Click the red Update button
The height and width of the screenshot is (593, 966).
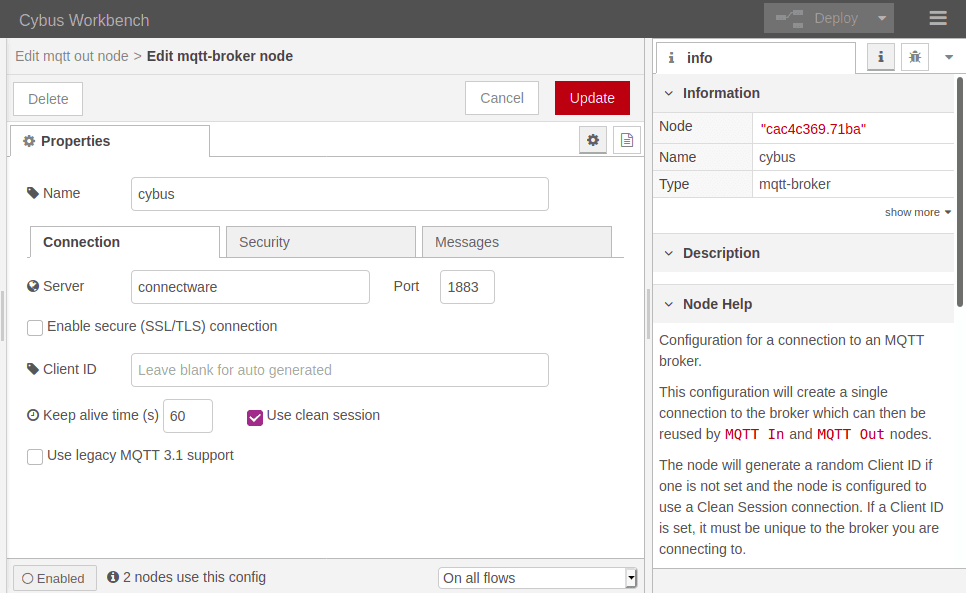pos(592,98)
